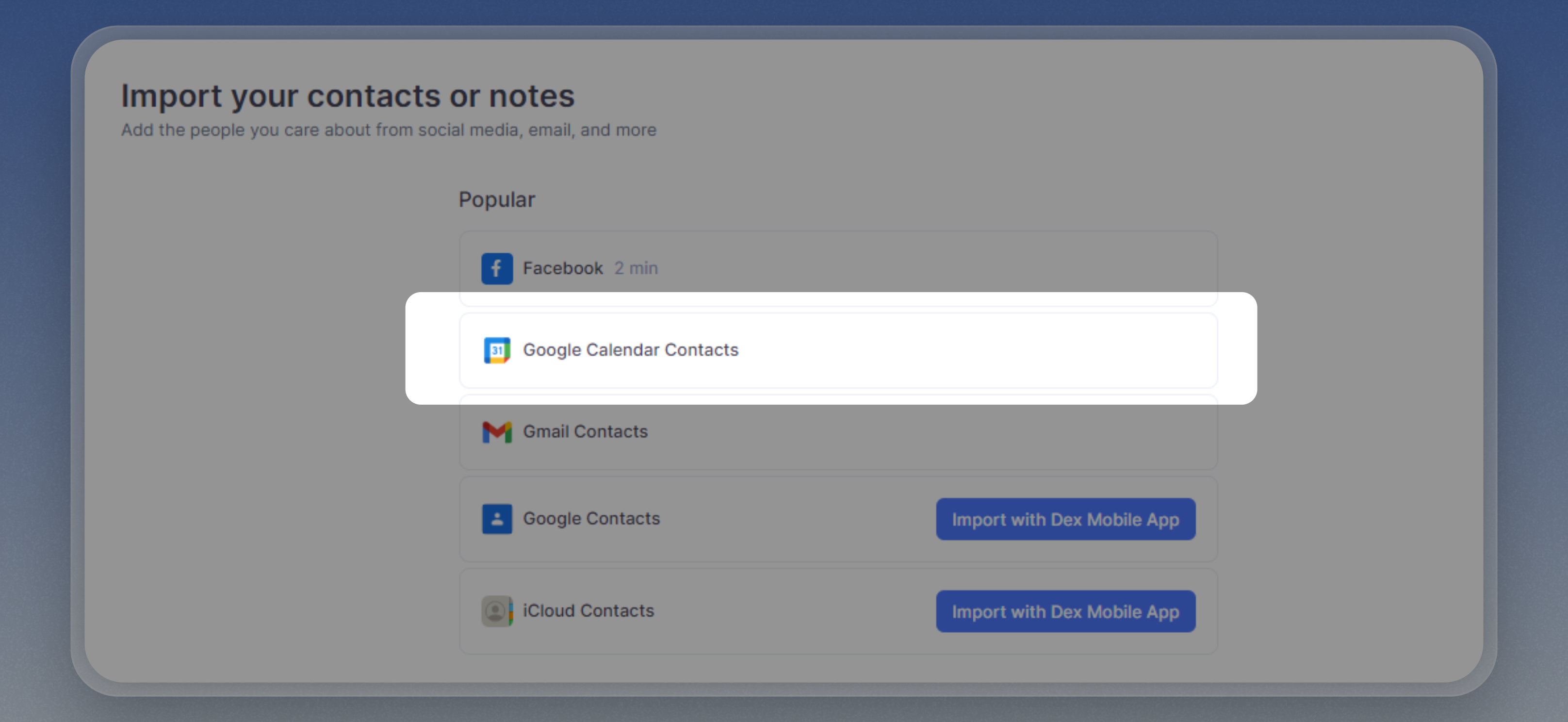Image resolution: width=1568 pixels, height=722 pixels.
Task: Click blank space left of Google Contacts import button
Action: [x=791, y=519]
